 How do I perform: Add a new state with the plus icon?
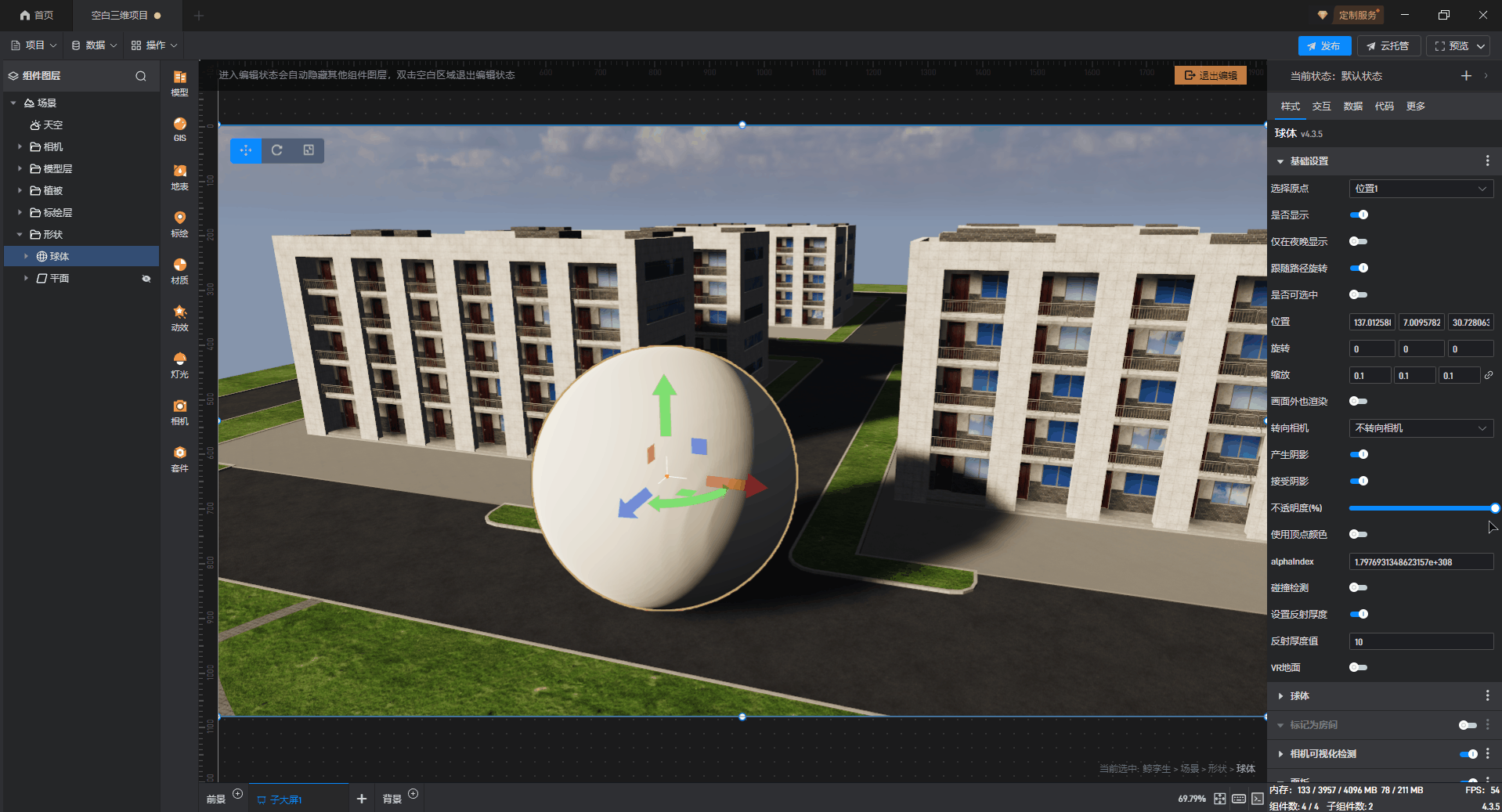coord(1466,76)
